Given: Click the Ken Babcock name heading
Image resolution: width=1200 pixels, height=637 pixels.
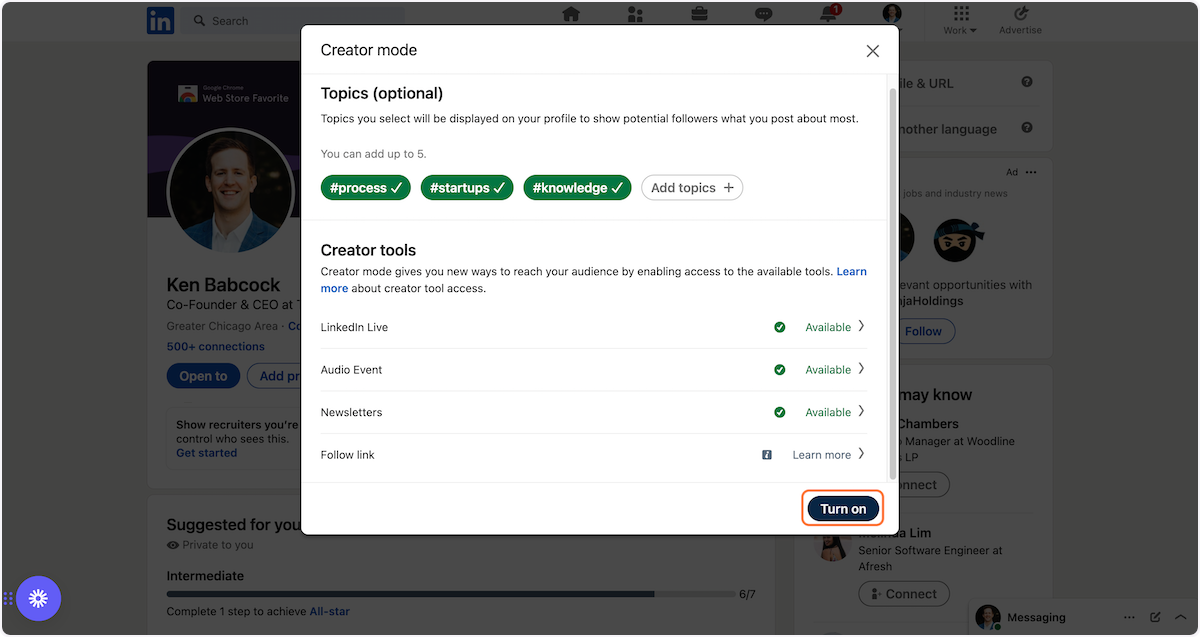Looking at the screenshot, I should [223, 285].
